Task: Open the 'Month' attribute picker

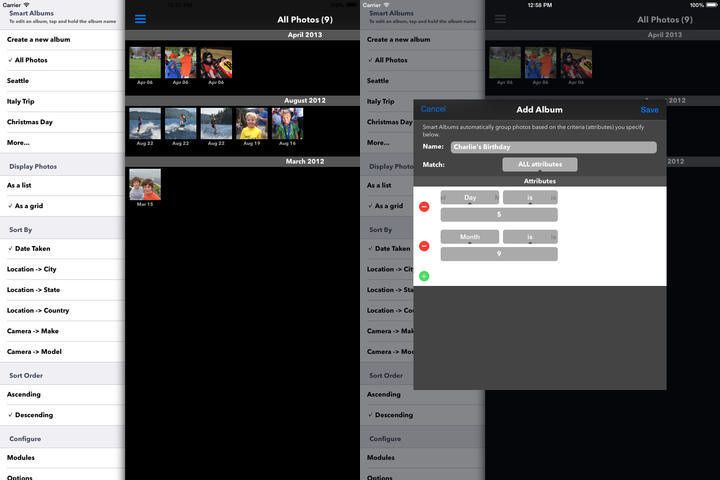Action: (x=470, y=237)
